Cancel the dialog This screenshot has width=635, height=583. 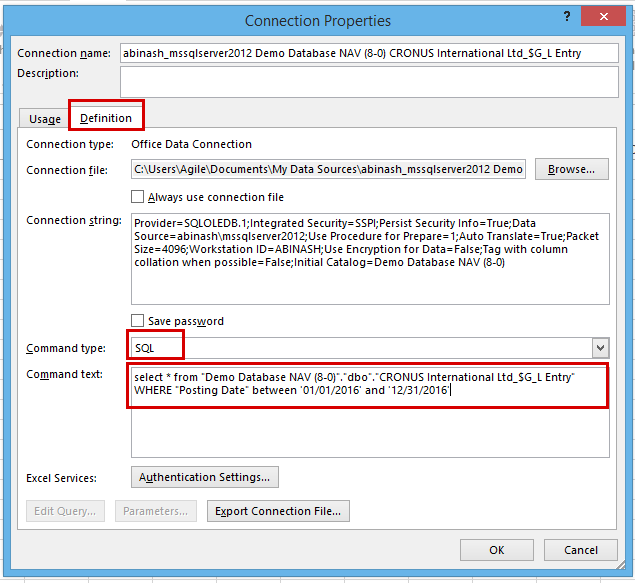581,550
